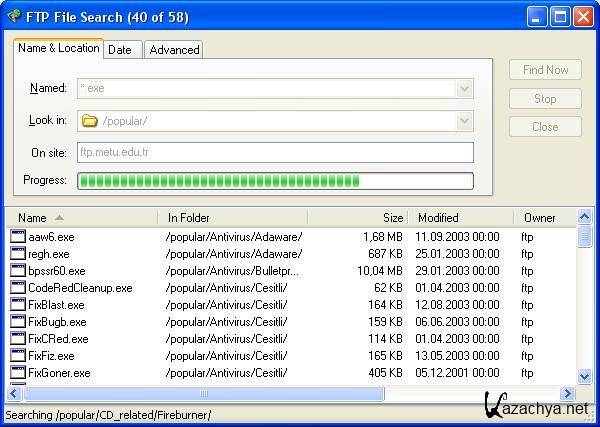The image size is (600, 427).
Task: Click the search Progress bar
Action: pos(275,181)
